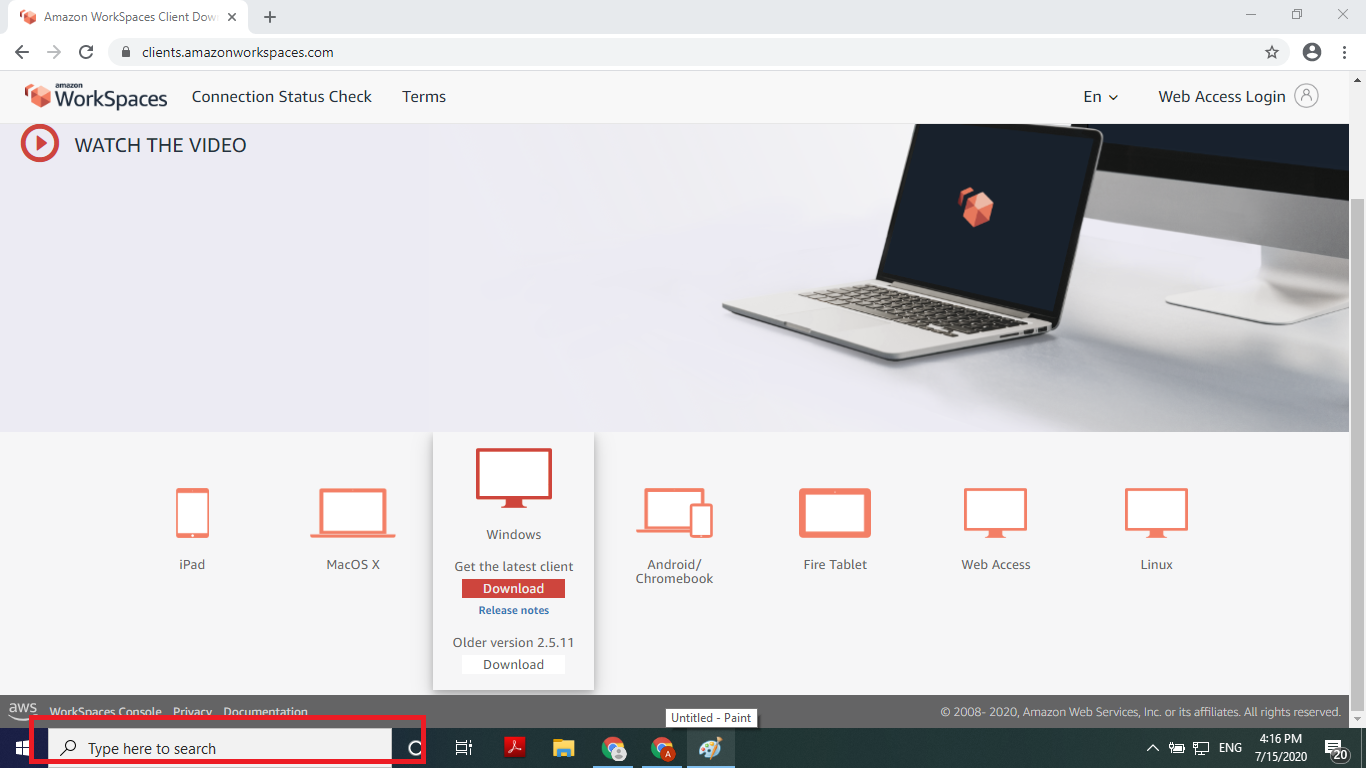Go back with browser back arrow
Image resolution: width=1366 pixels, height=768 pixels.
(x=22, y=52)
